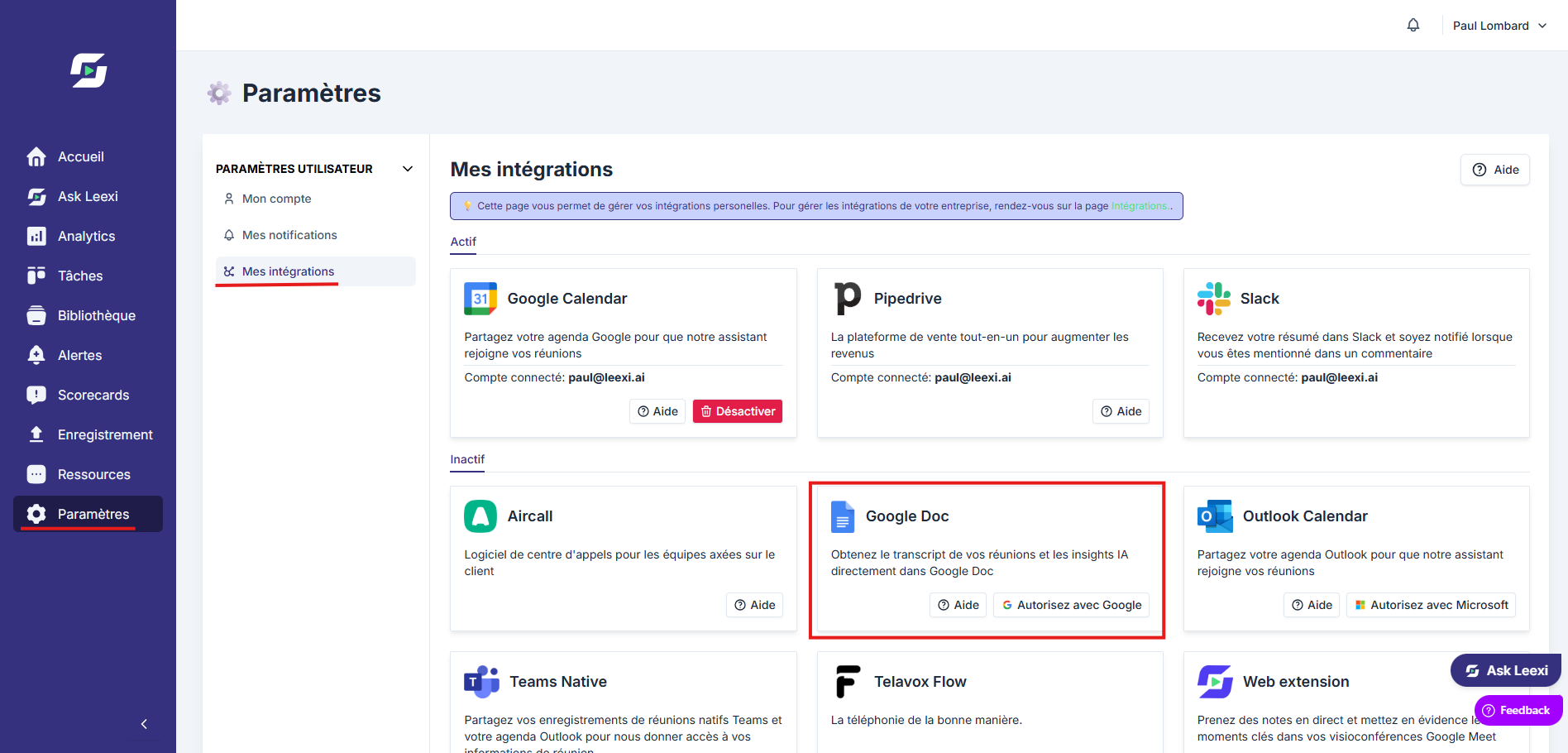Click the Outlook Calendar logo icon
Screen dimensions: 1568x753
click(1215, 516)
